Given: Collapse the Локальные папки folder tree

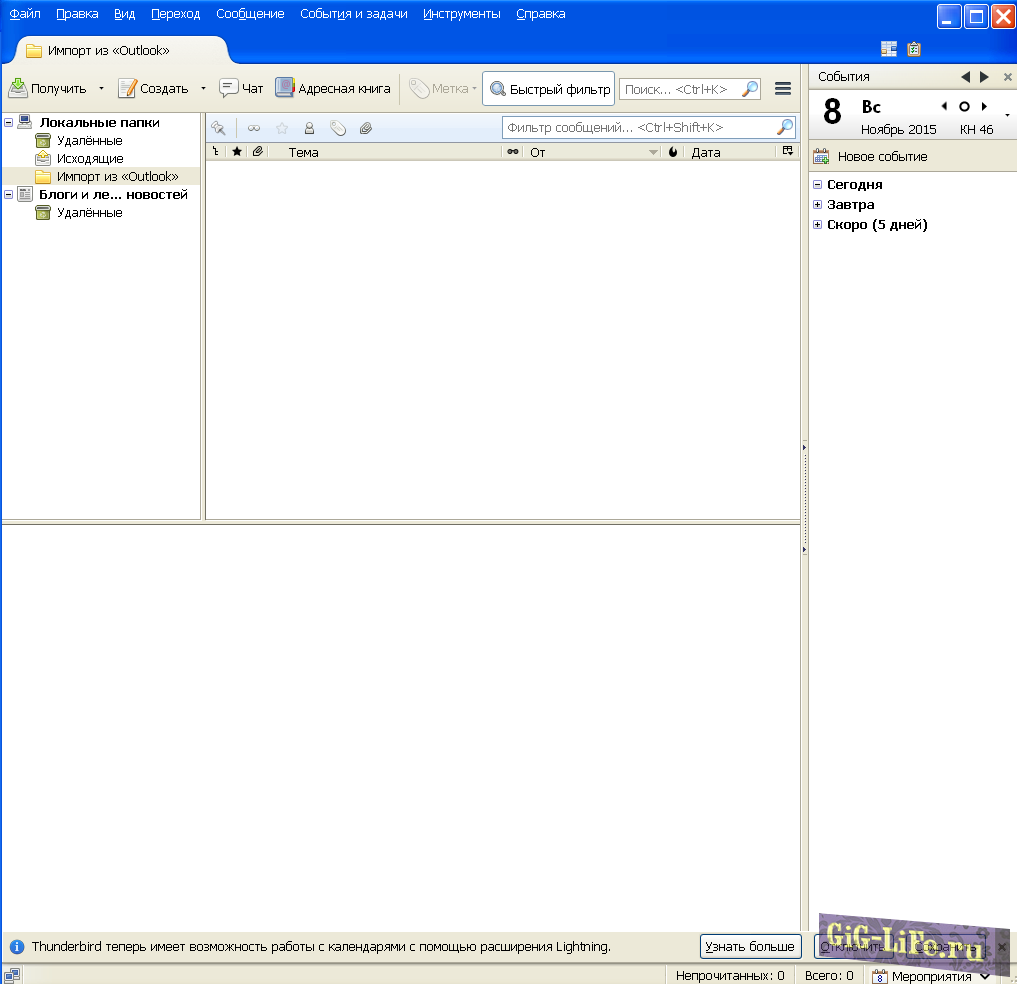Looking at the screenshot, I should 9,122.
